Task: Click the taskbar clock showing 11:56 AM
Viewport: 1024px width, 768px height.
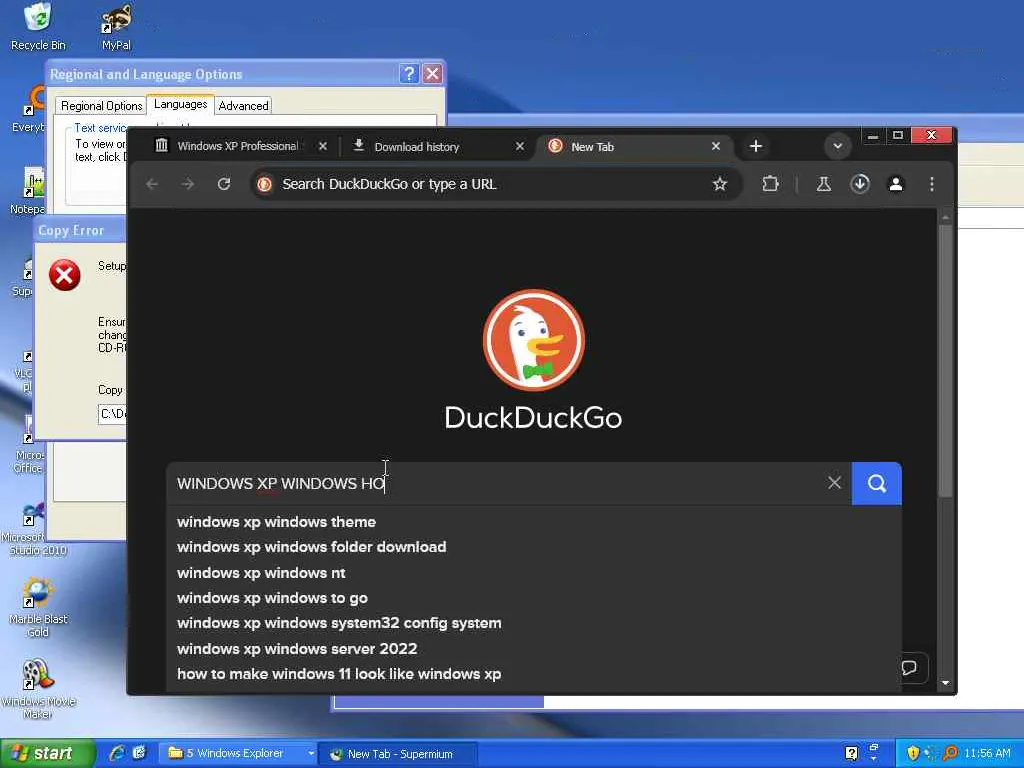Action: (x=987, y=753)
